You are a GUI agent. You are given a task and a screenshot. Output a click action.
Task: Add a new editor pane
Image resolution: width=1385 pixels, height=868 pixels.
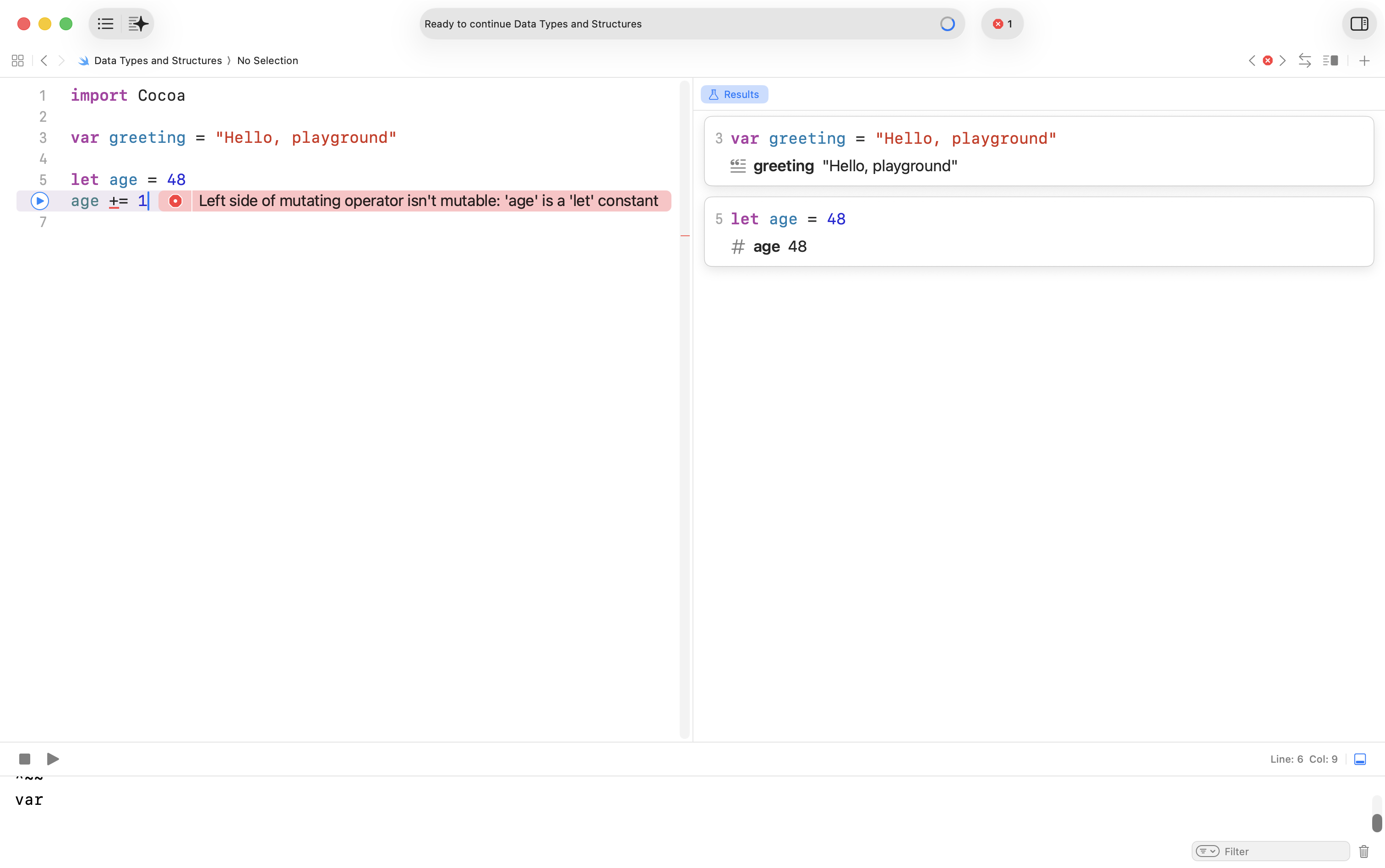pyautogui.click(x=1364, y=61)
